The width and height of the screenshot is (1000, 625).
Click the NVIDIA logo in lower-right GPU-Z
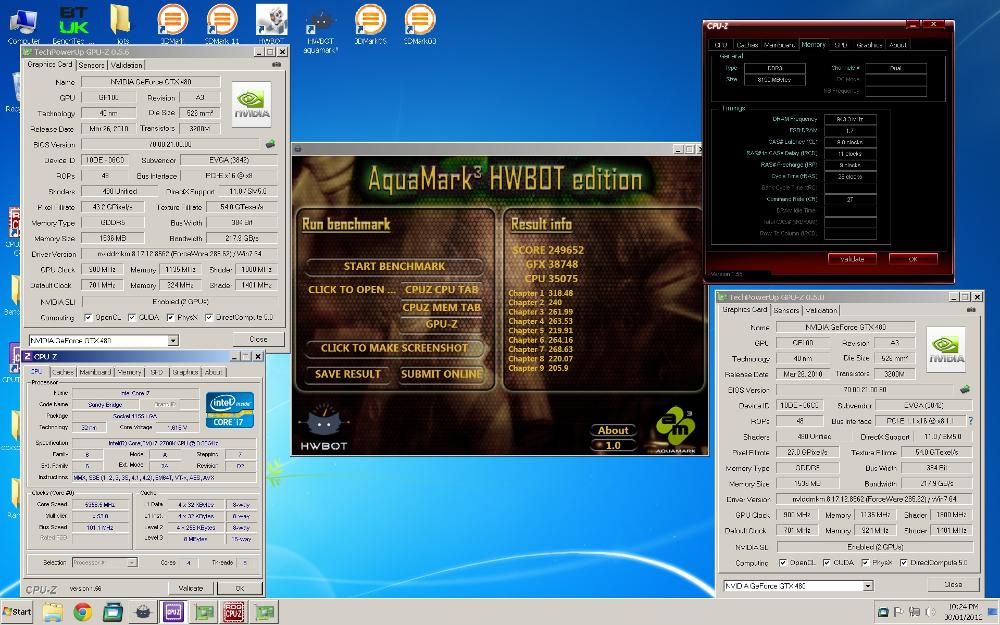pos(946,349)
